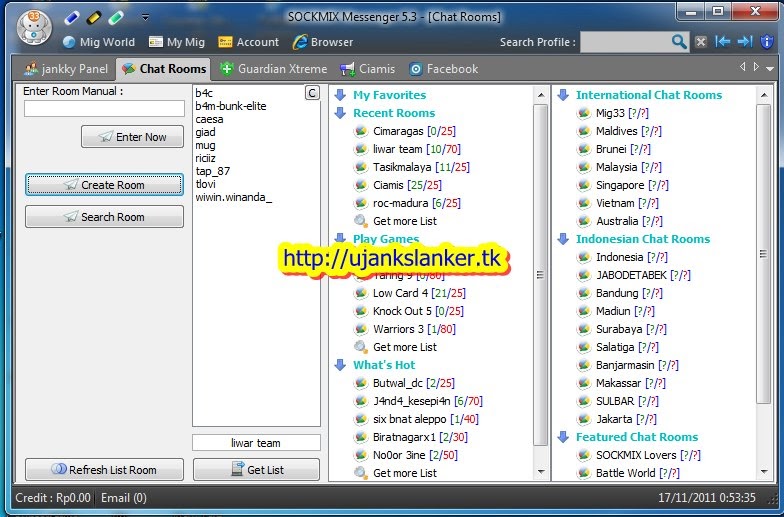Switch to the jankky Panel tab
Screen dimensions: 784x517
click(x=66, y=69)
